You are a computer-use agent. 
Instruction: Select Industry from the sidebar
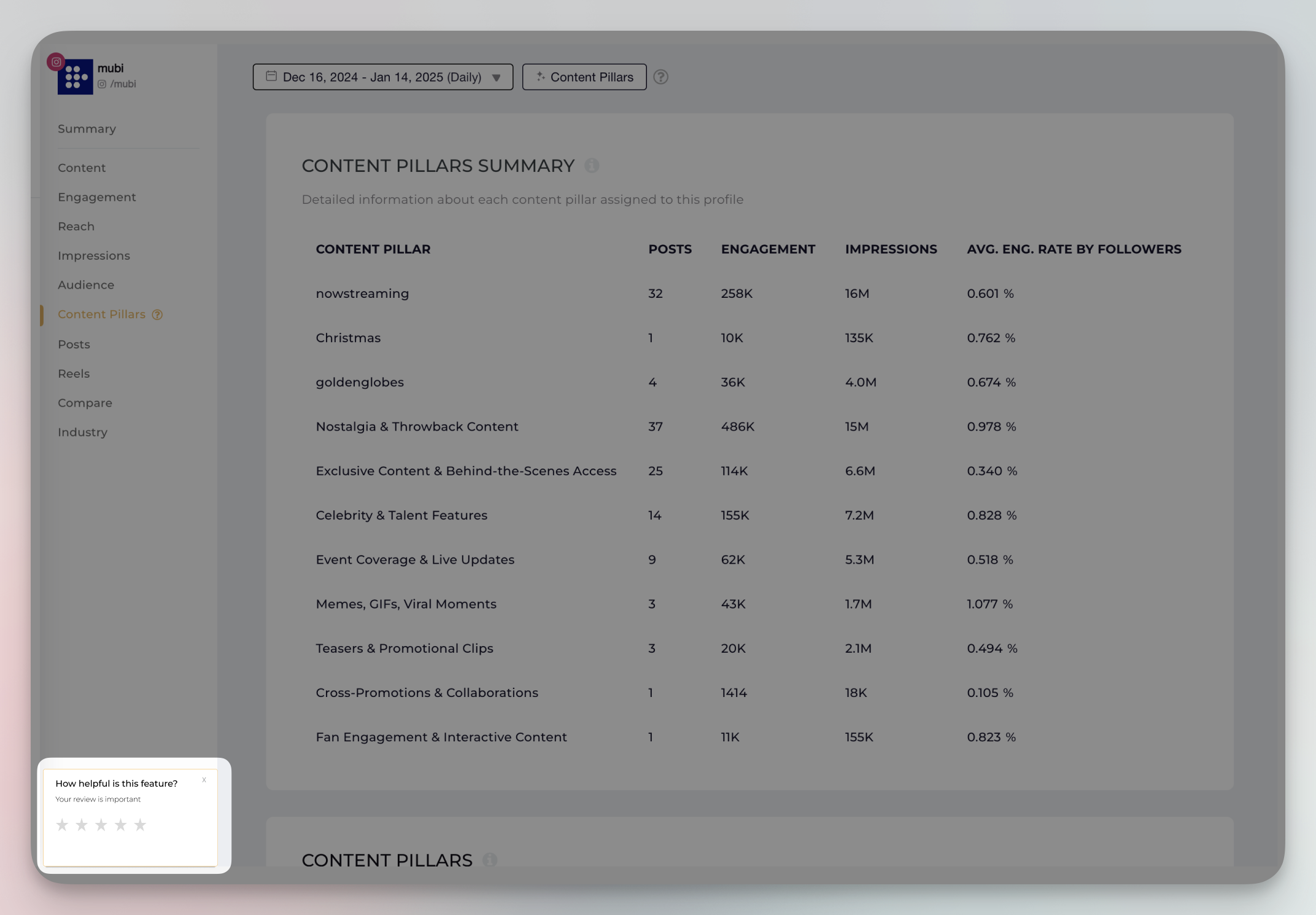[82, 432]
